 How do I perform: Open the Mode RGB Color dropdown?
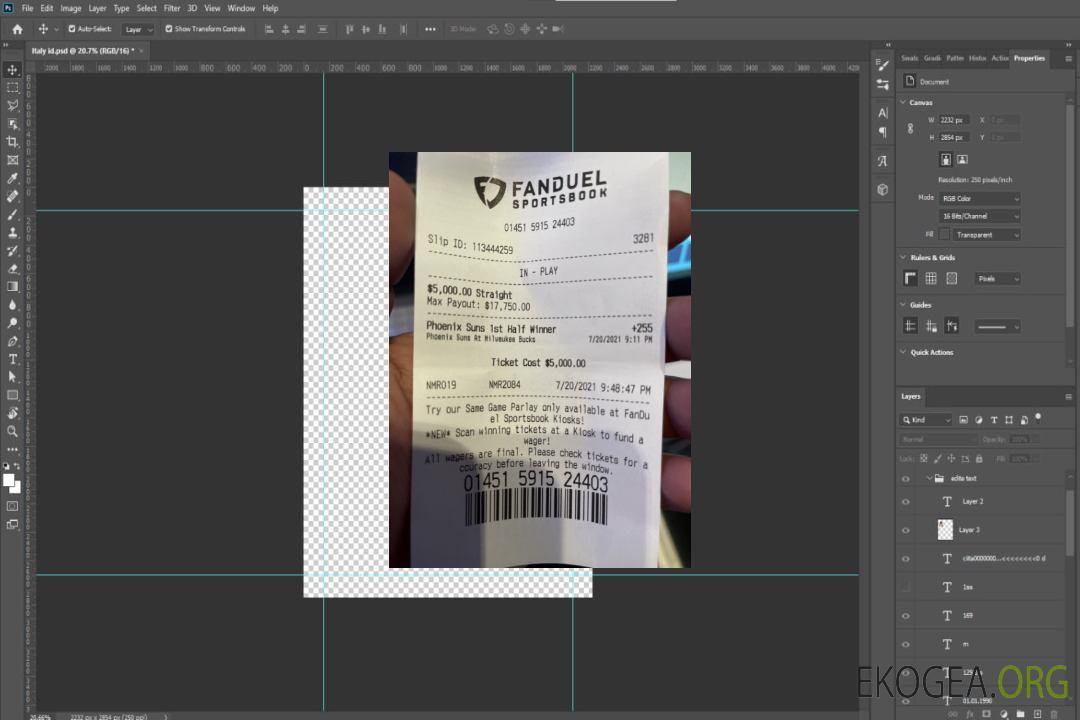[x=979, y=198]
